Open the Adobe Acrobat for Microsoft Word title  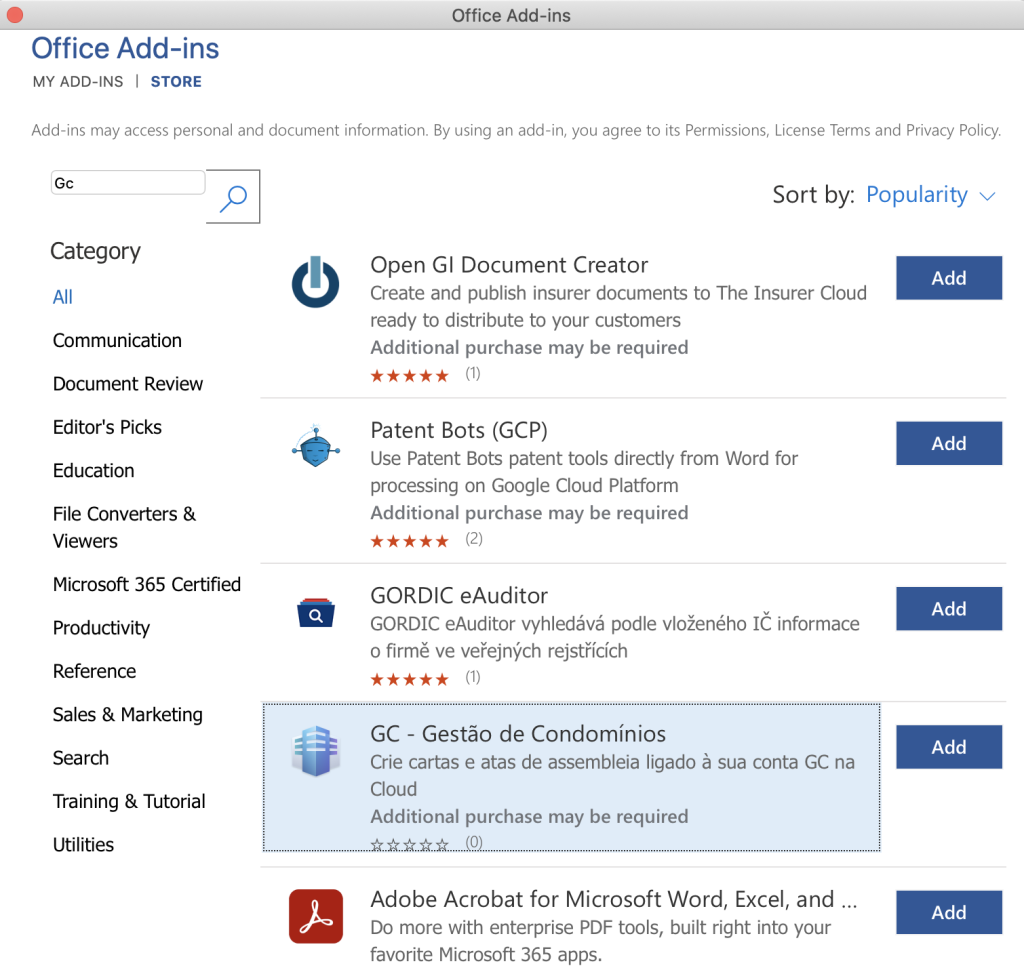(x=614, y=899)
